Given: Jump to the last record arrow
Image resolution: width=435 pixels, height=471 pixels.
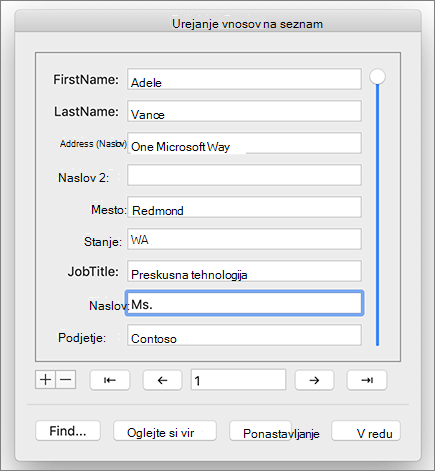Looking at the screenshot, I should 367,380.
